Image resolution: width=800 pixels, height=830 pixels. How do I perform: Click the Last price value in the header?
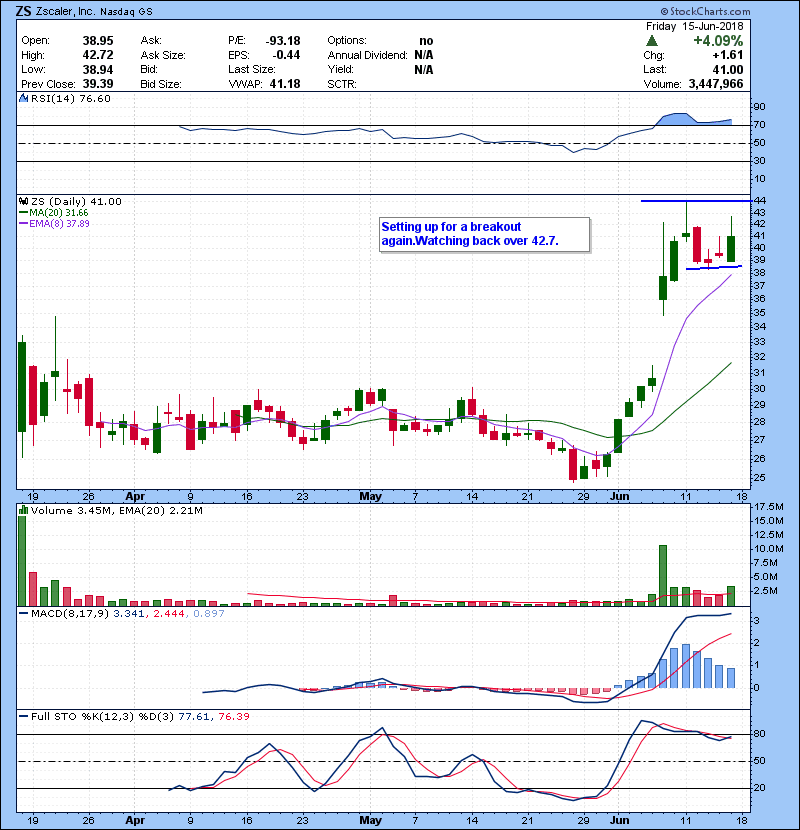[x=727, y=70]
